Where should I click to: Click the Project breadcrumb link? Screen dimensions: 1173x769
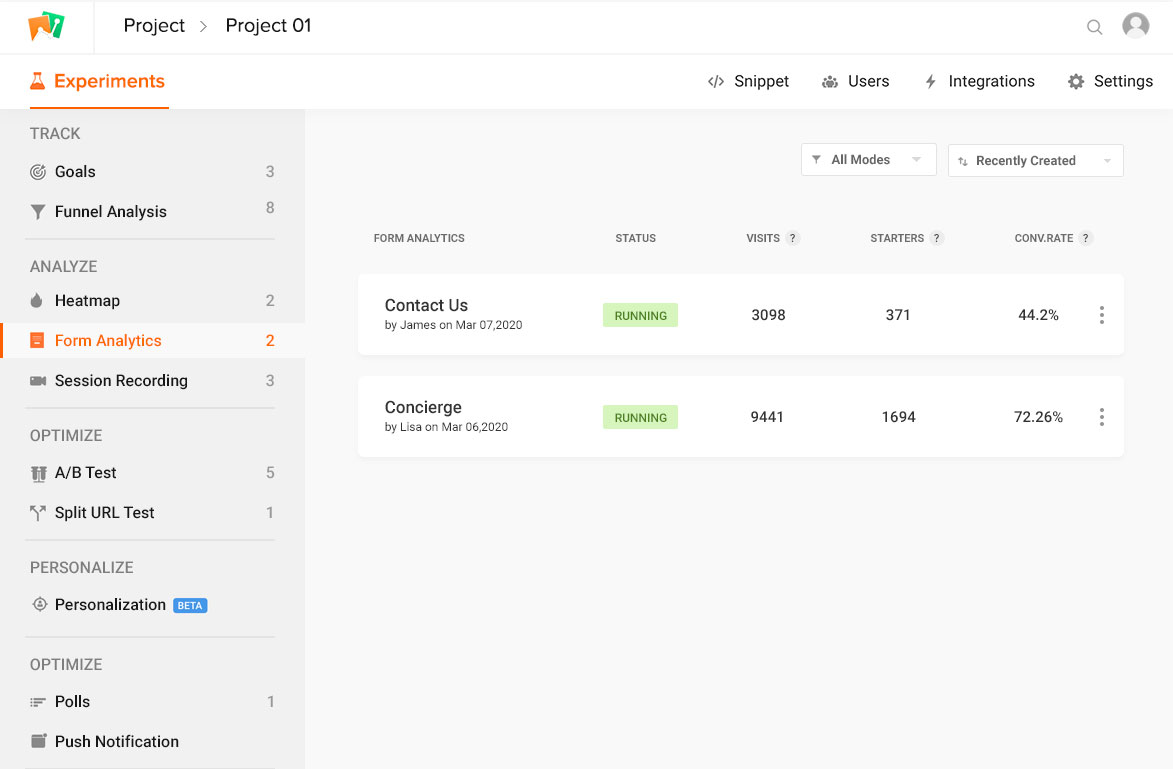(154, 26)
